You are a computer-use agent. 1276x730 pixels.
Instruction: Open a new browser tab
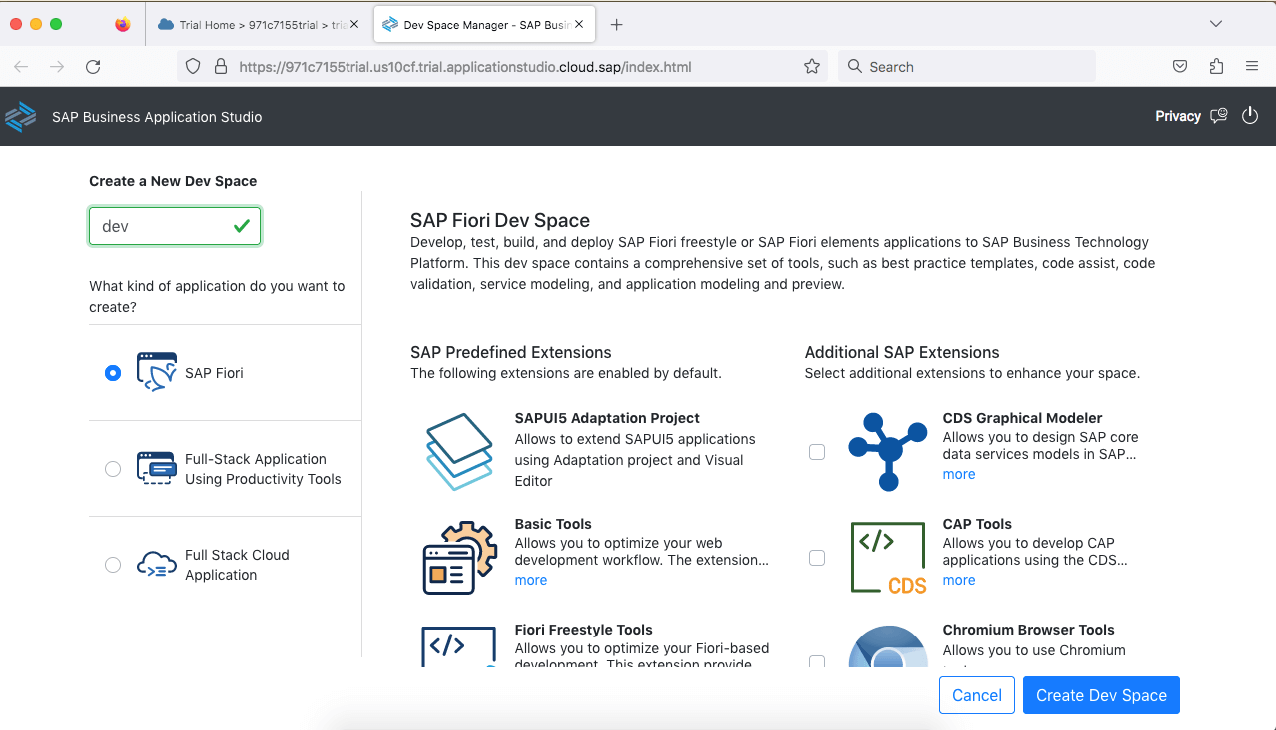click(x=617, y=24)
